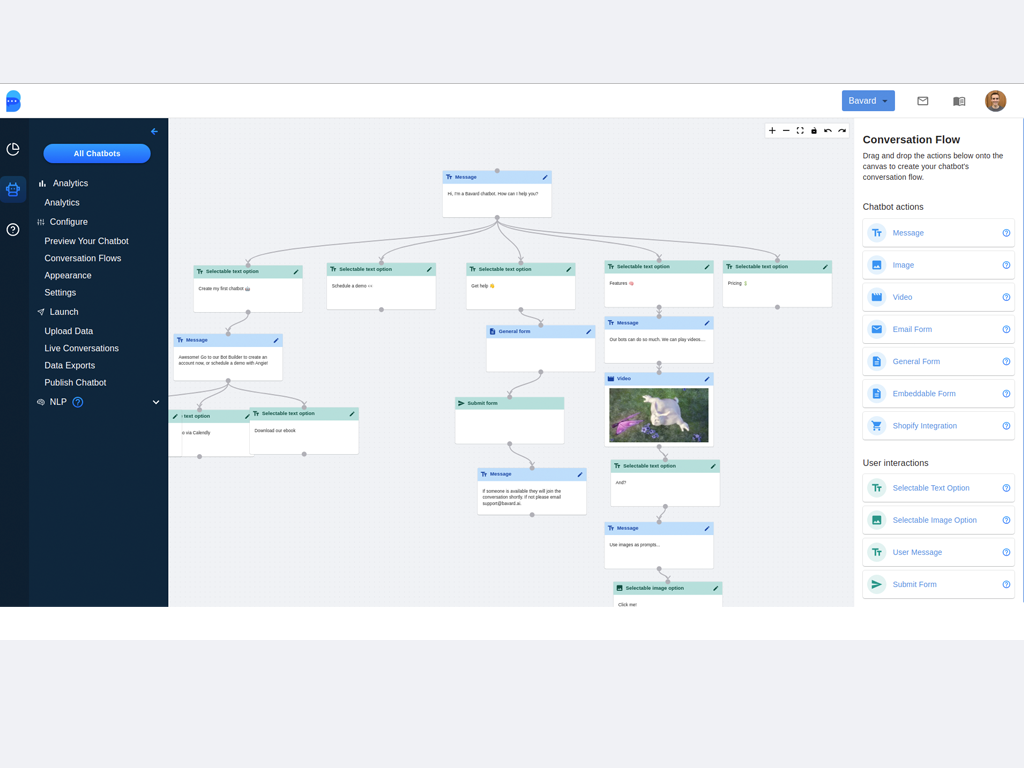Viewport: 1024px width, 768px height.
Task: Click the zoom in plus icon on canvas toolbar
Action: [772, 131]
